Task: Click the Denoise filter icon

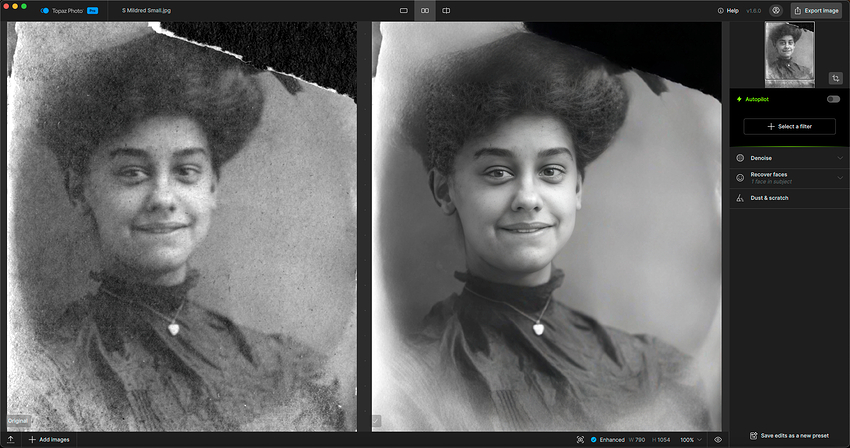Action: pos(740,158)
